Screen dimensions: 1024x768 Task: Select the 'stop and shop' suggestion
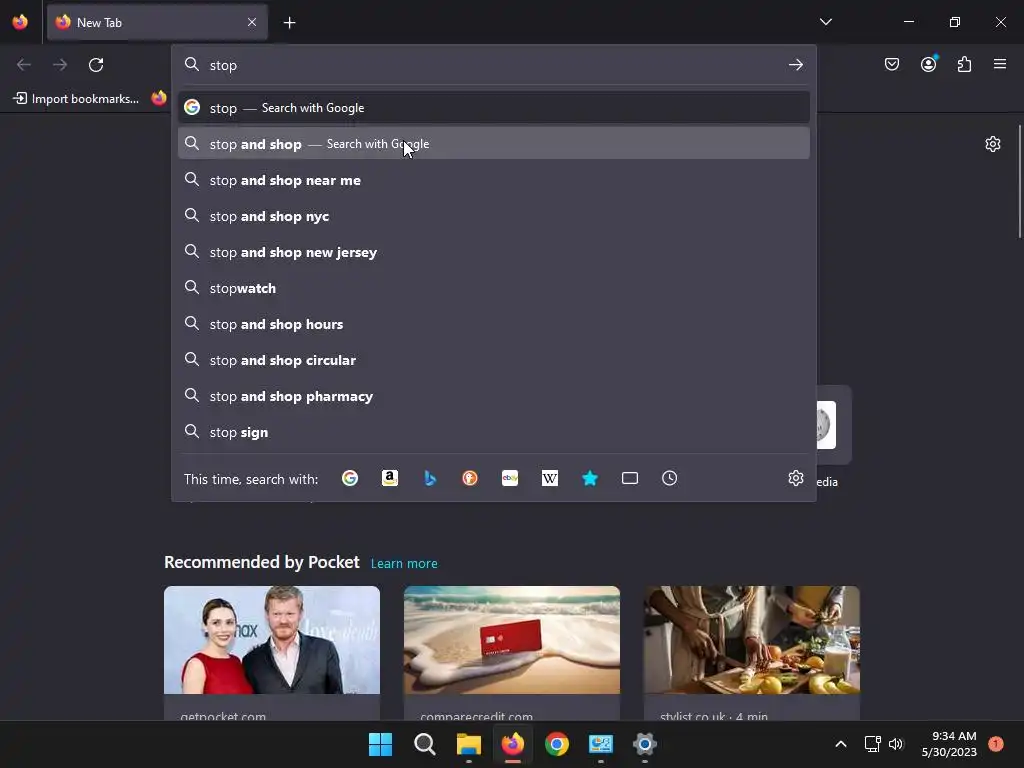[x=494, y=144]
